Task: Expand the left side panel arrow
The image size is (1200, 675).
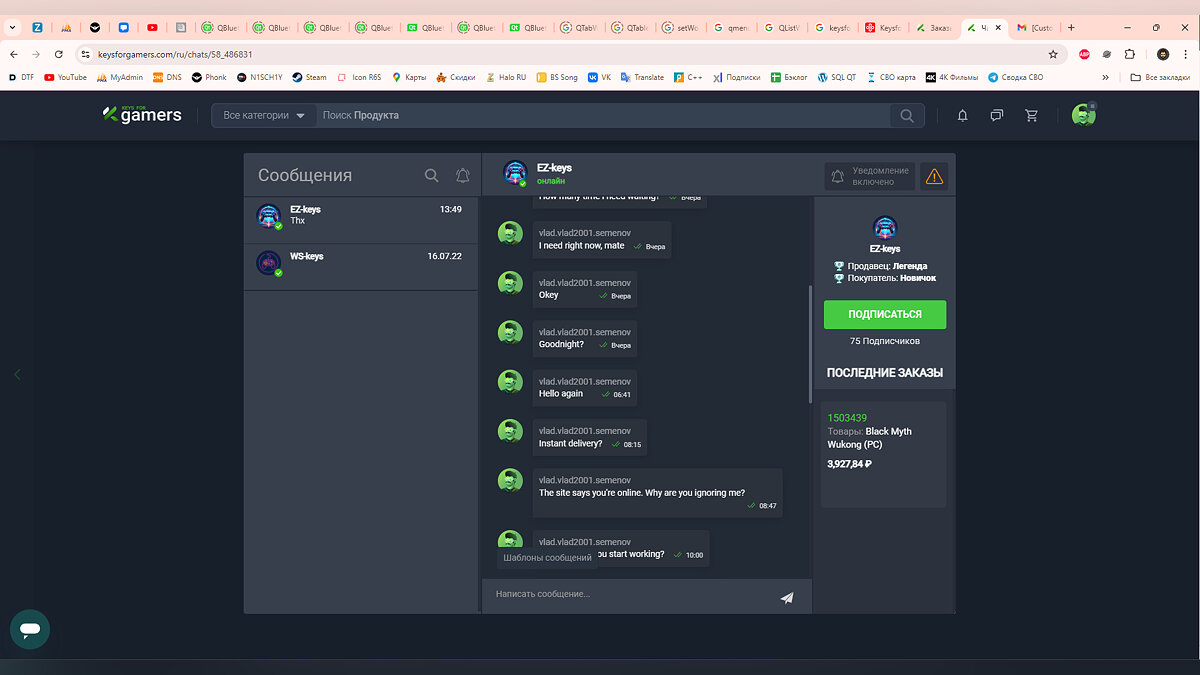Action: tap(17, 374)
